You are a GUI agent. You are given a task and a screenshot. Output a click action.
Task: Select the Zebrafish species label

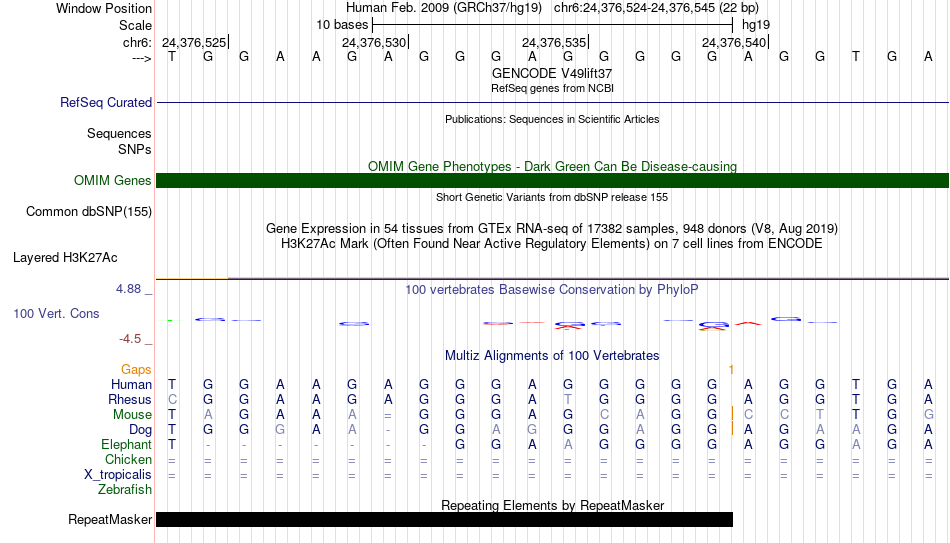pyautogui.click(x=125, y=489)
